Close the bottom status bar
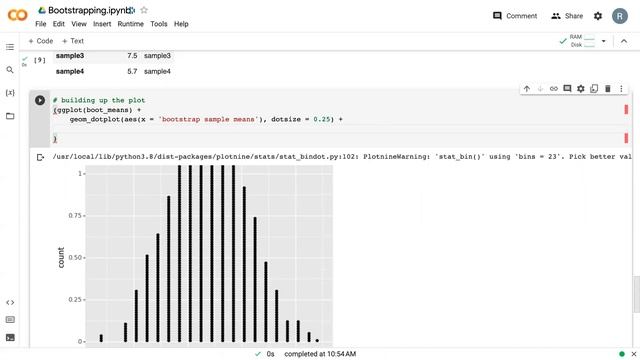Image resolution: width=640 pixels, height=360 pixels. [633, 354]
